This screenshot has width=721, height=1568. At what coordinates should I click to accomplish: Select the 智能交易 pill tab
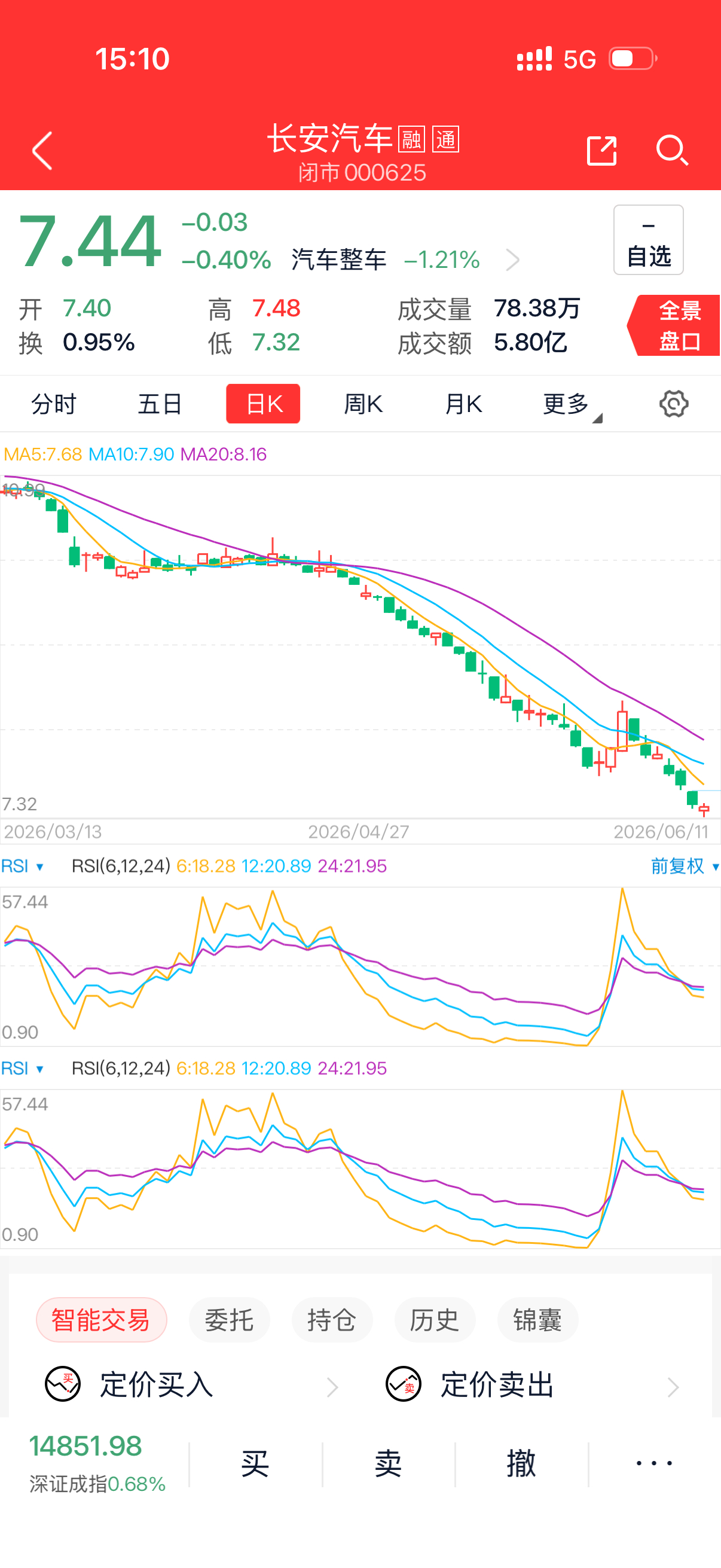[x=101, y=1320]
